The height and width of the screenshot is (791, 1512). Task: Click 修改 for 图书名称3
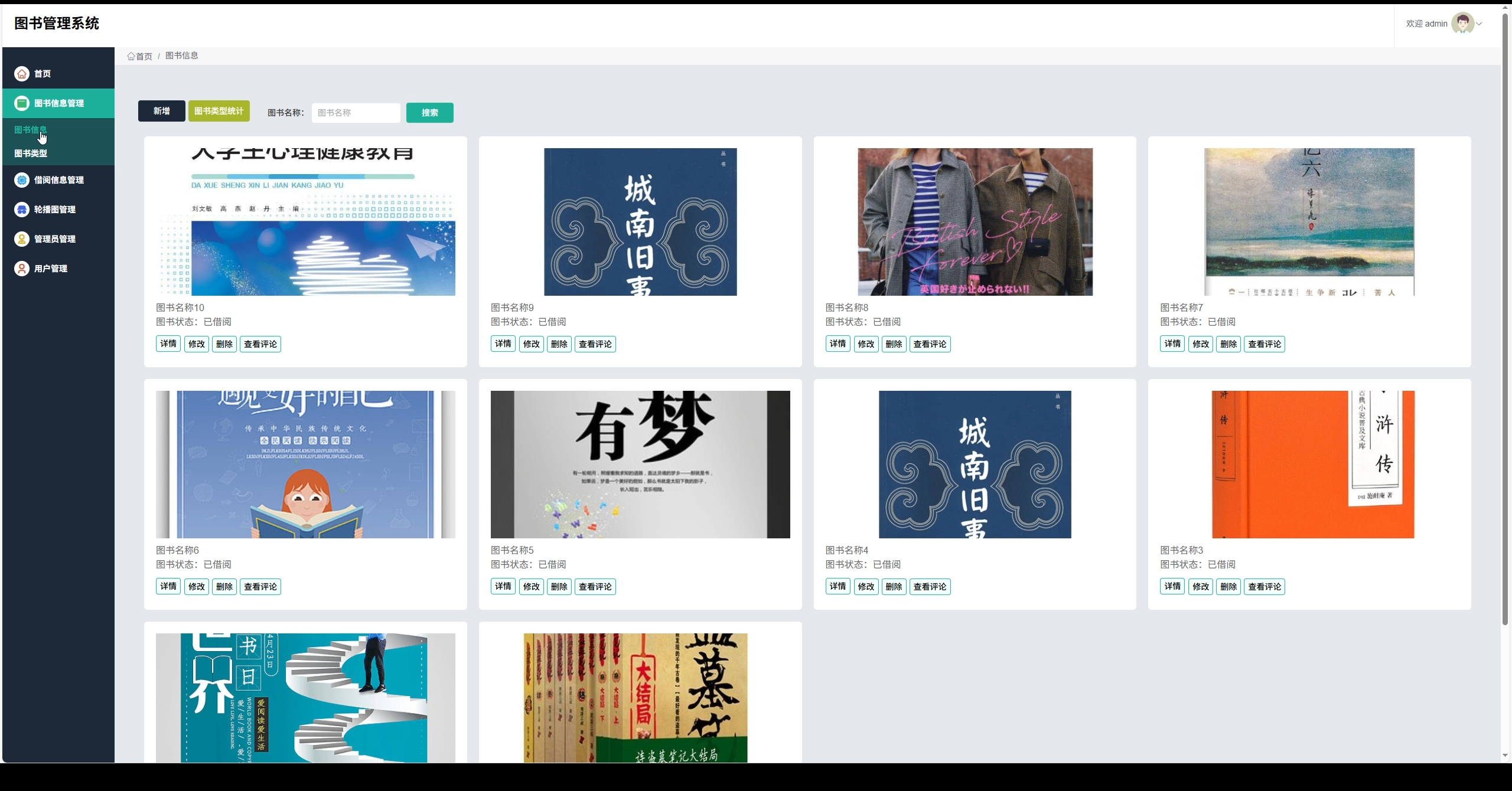[1201, 586]
